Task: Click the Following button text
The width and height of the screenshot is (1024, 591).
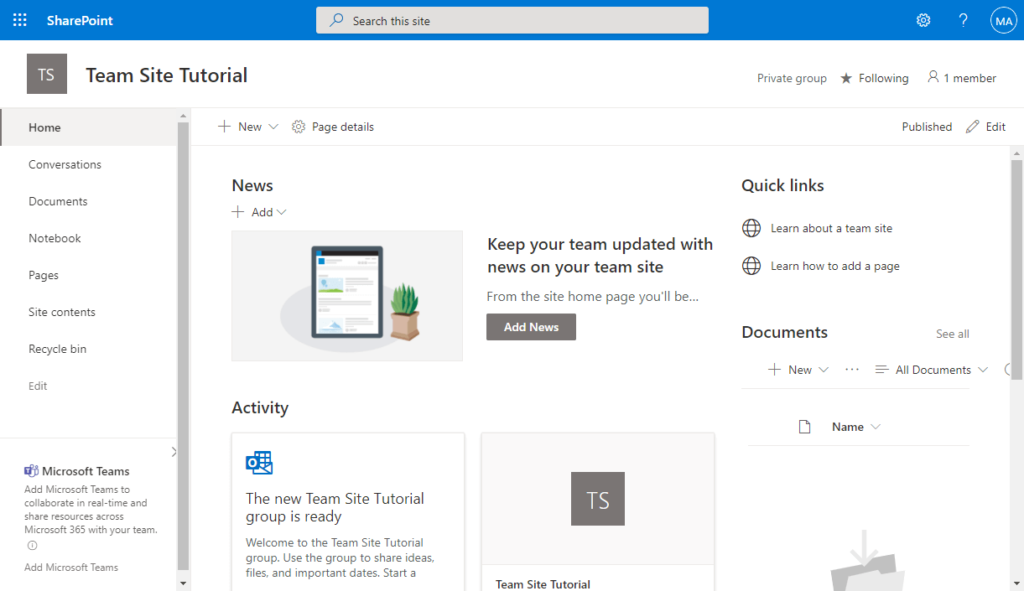Action: [883, 78]
